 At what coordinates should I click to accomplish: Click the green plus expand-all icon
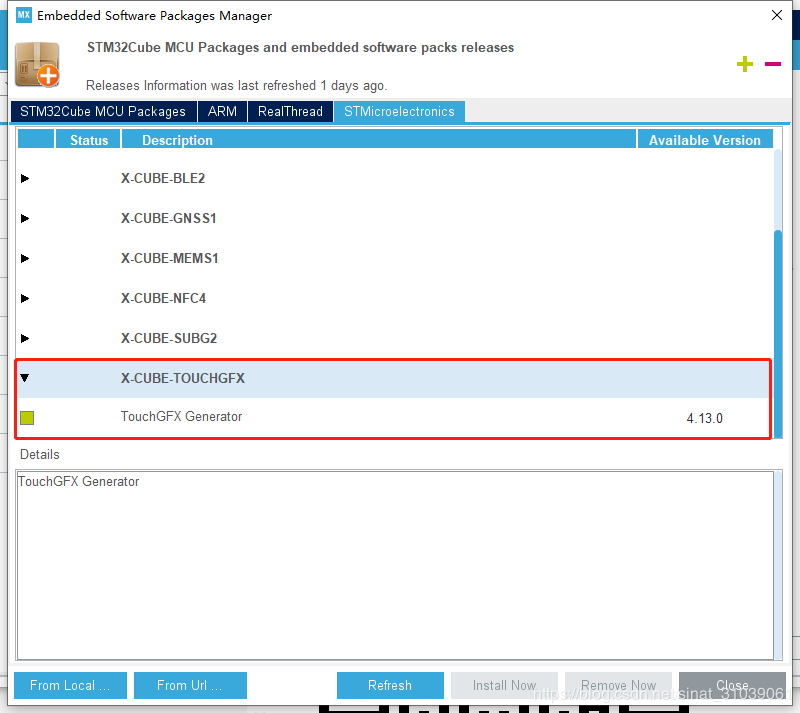tap(745, 64)
